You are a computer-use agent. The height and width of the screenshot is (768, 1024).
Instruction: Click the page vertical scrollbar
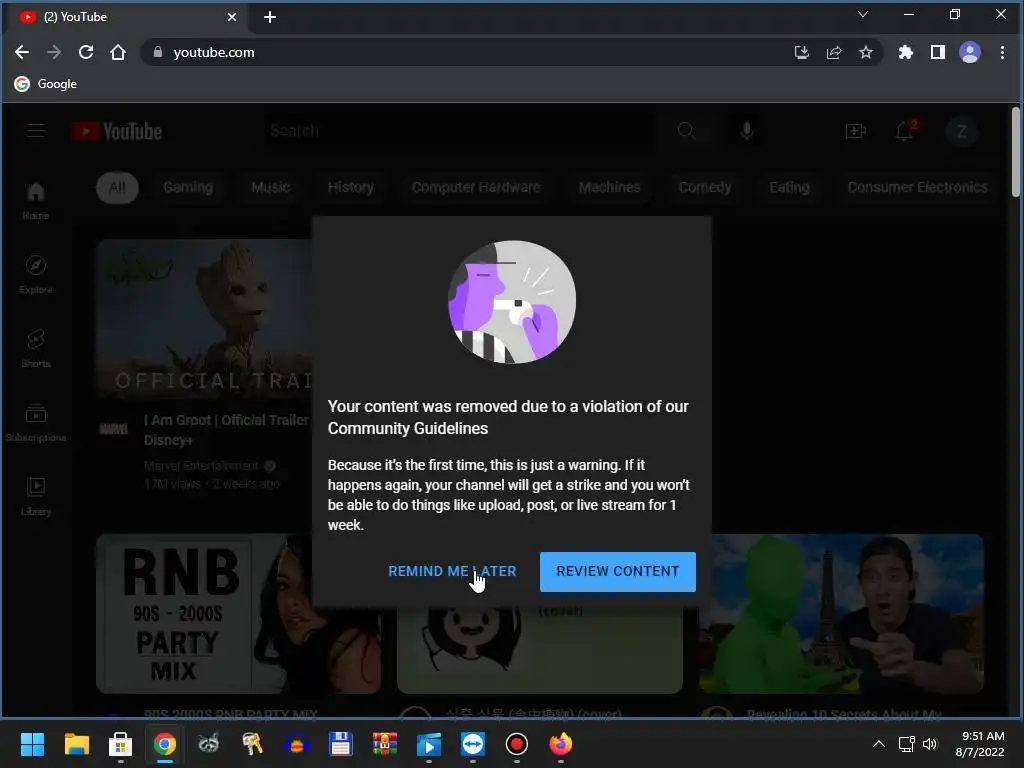tap(1016, 152)
